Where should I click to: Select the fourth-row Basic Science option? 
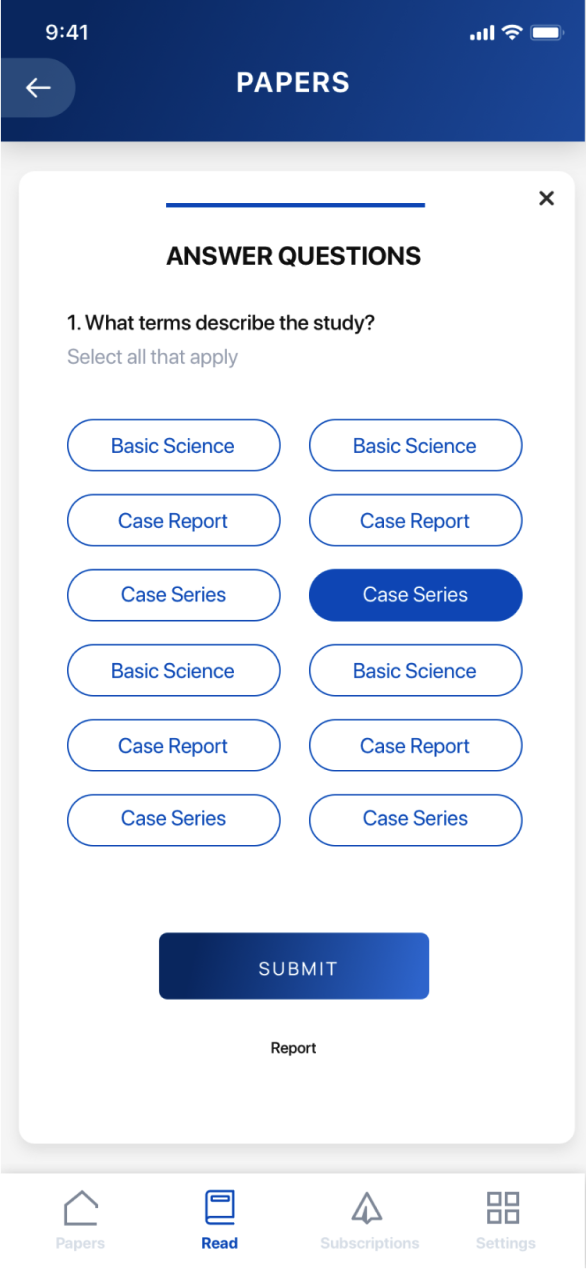point(173,670)
